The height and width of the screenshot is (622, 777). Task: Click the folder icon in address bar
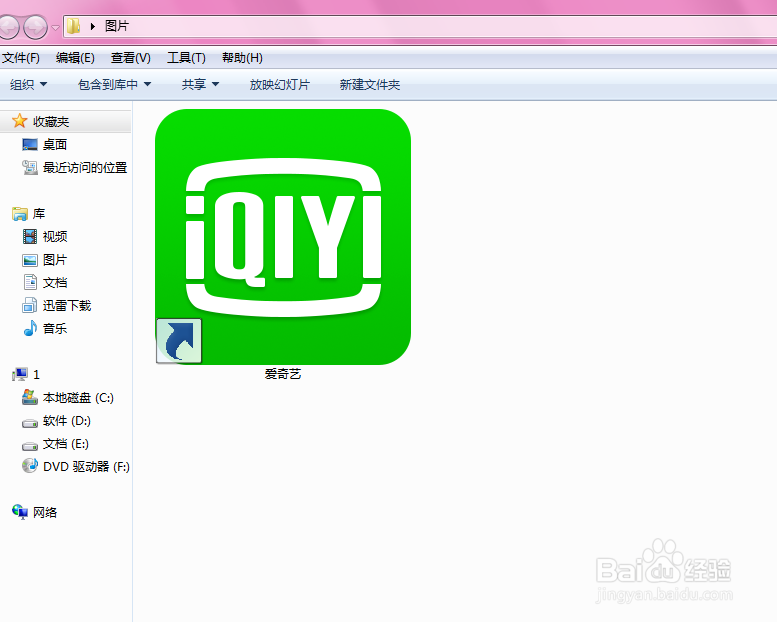point(74,26)
